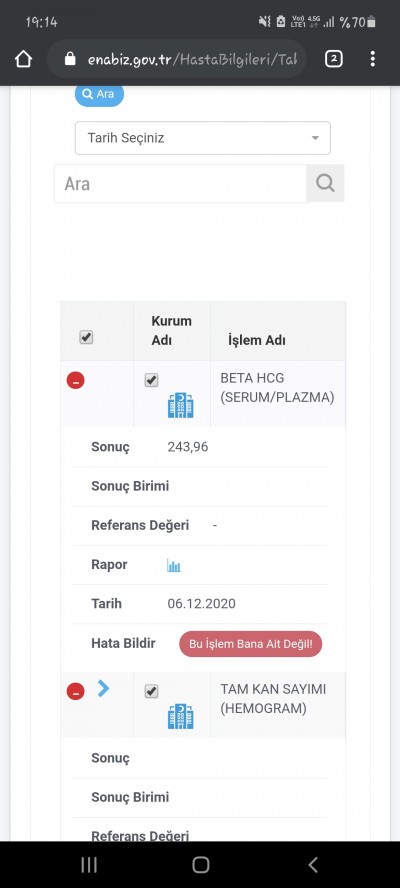Tap the Android recent apps button
Viewport: 400px width, 888px height.
(89, 865)
